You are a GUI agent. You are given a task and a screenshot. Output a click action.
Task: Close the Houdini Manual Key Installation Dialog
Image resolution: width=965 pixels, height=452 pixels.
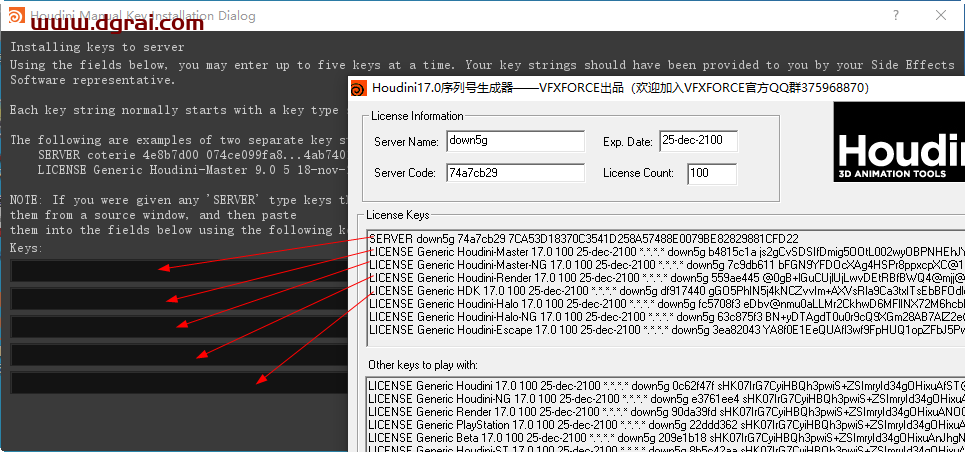coord(941,16)
